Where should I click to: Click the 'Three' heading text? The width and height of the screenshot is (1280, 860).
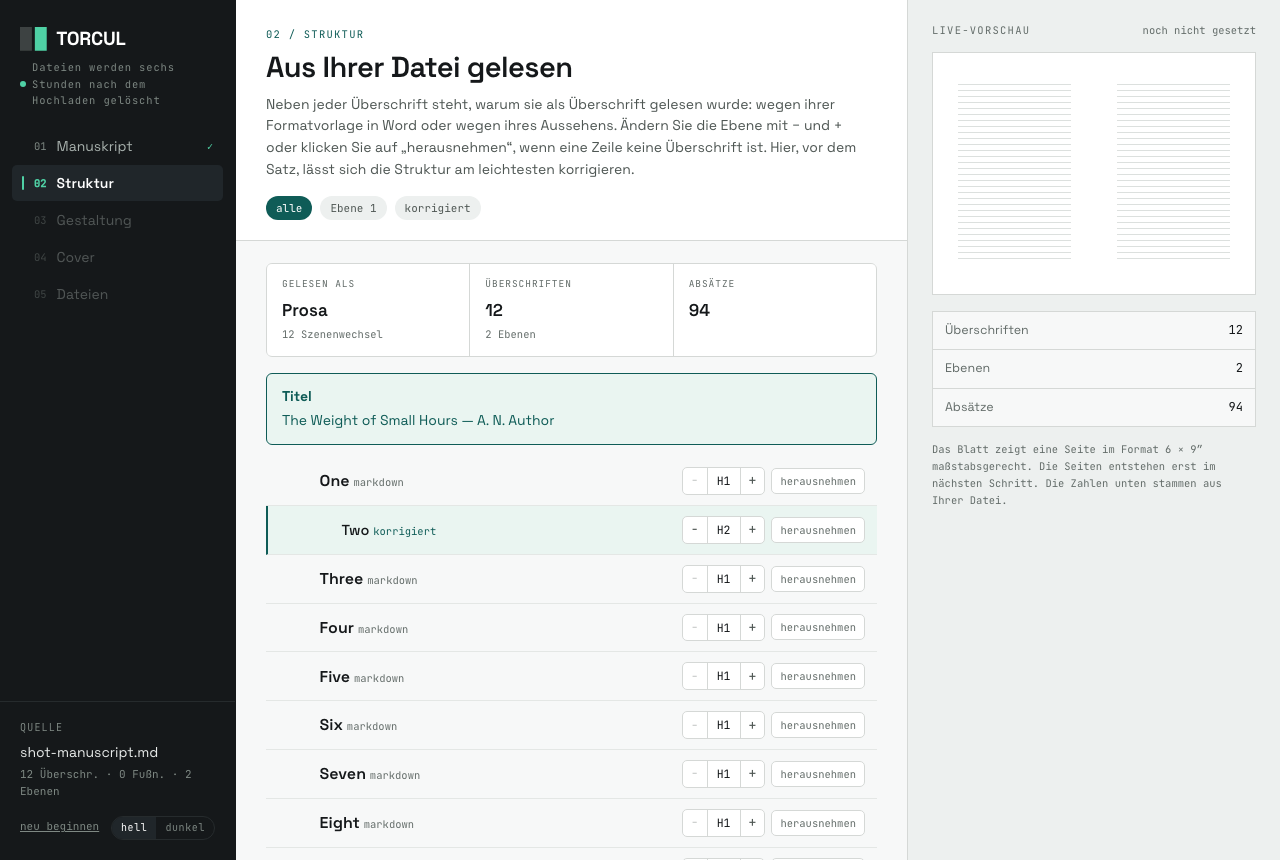point(341,579)
